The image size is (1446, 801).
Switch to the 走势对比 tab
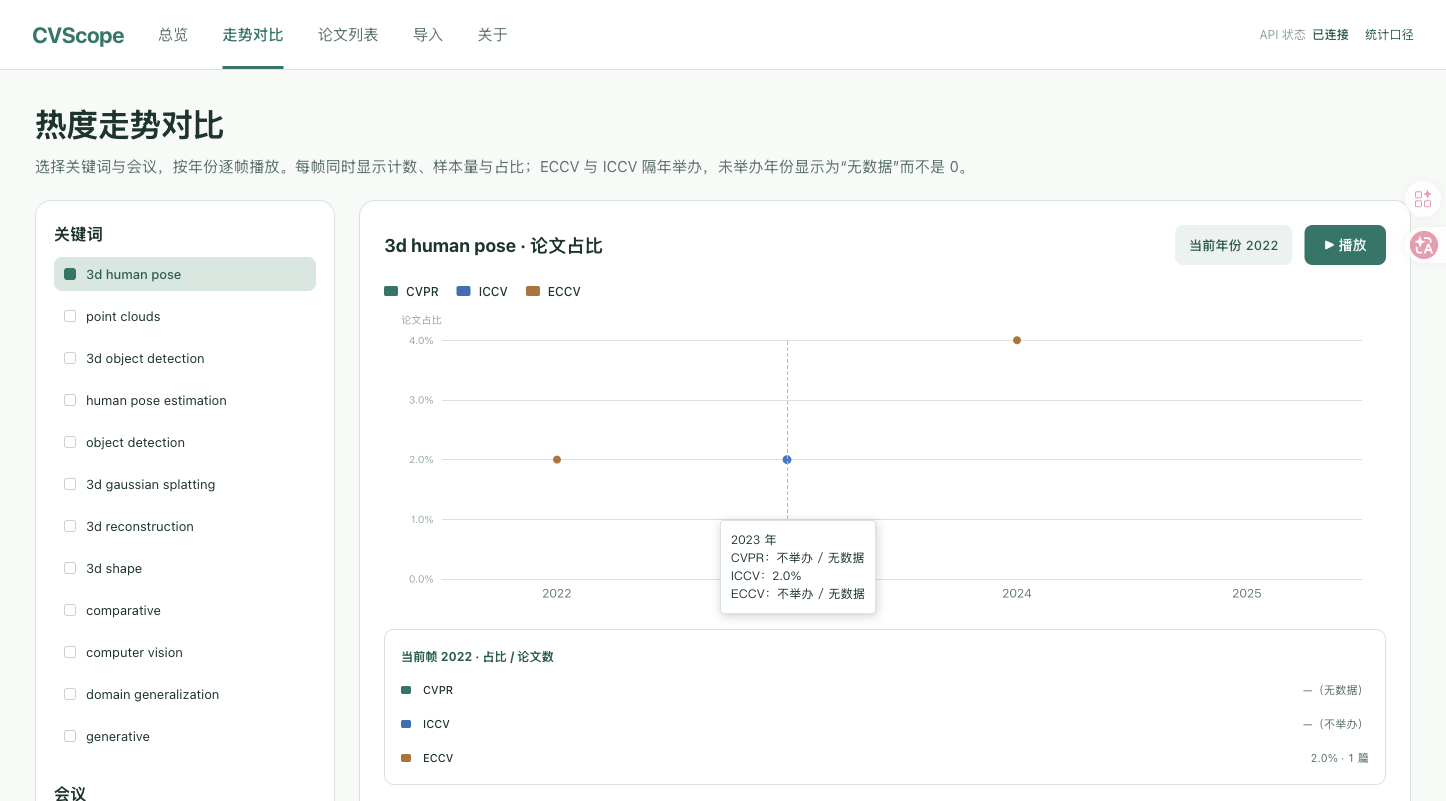[x=253, y=35]
